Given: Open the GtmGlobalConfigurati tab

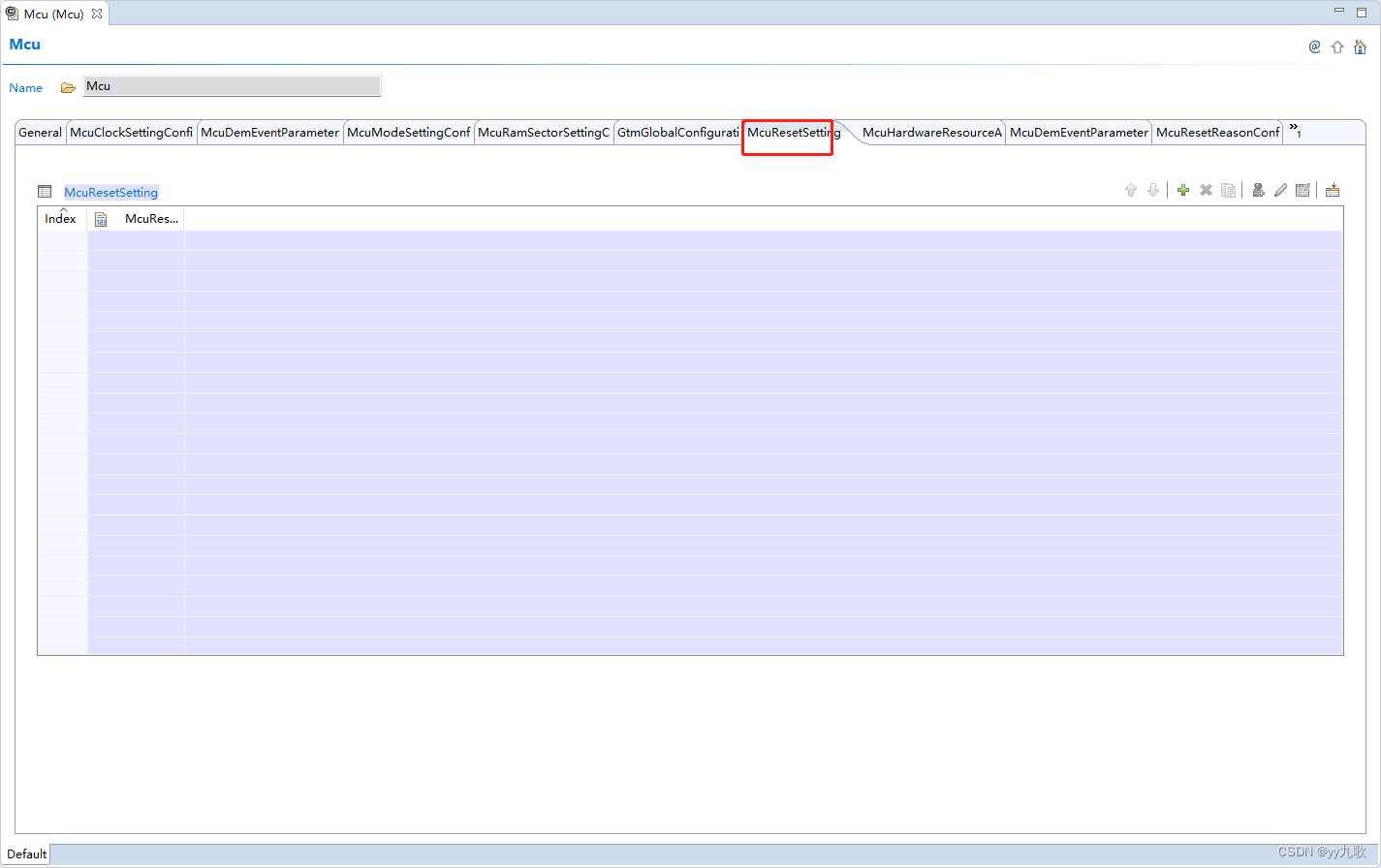Looking at the screenshot, I should (x=678, y=133).
